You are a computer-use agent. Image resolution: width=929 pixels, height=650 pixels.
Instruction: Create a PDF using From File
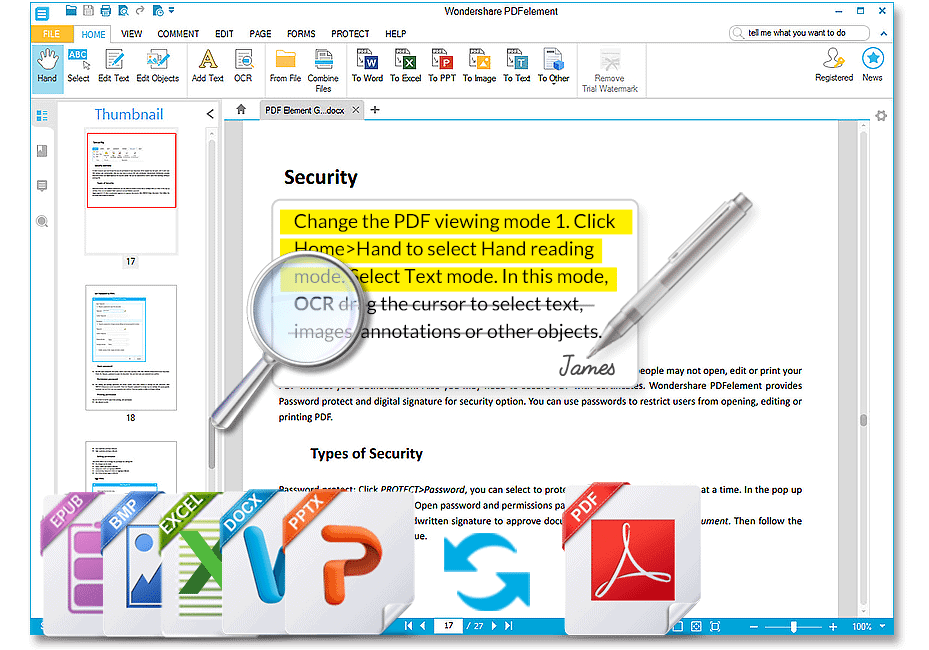tap(285, 66)
